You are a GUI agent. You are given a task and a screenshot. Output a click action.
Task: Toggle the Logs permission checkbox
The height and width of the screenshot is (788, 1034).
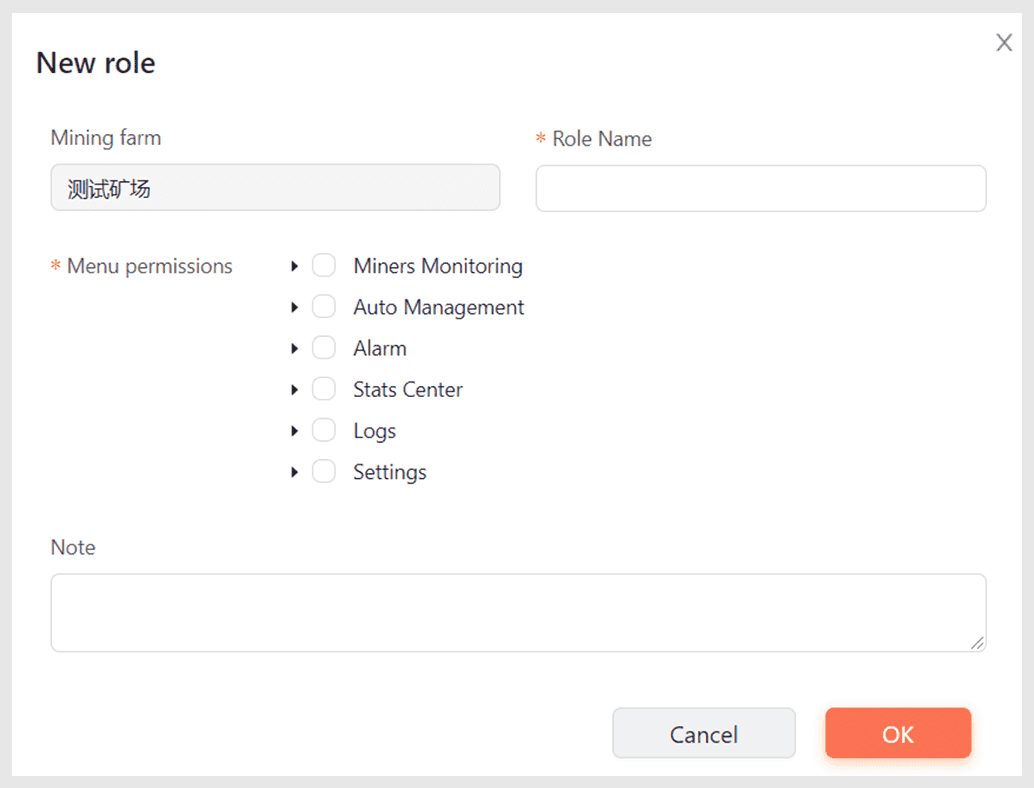click(x=324, y=431)
